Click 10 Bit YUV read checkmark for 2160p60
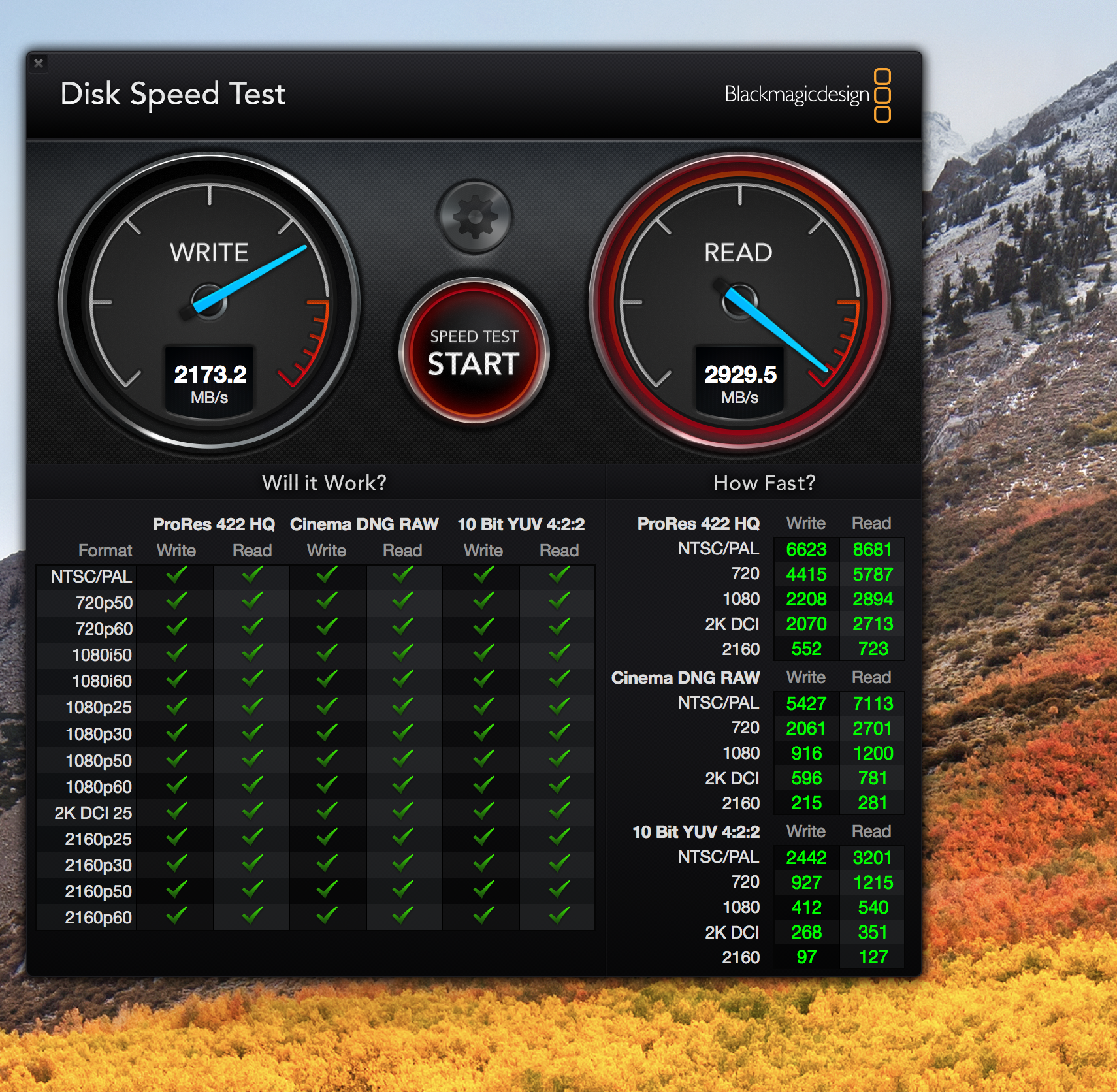This screenshot has width=1117, height=1092. point(559,916)
